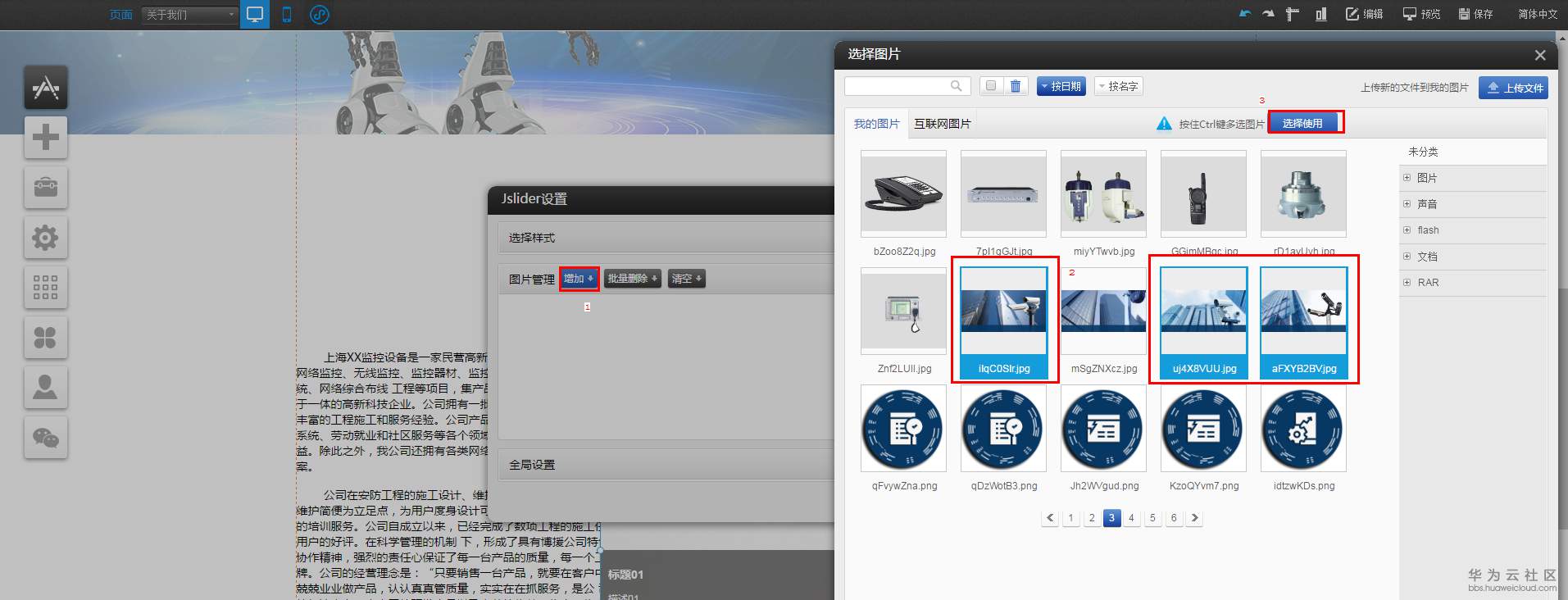
Task: Select thumbnail KzoQYvm7.png
Action: click(1203, 429)
